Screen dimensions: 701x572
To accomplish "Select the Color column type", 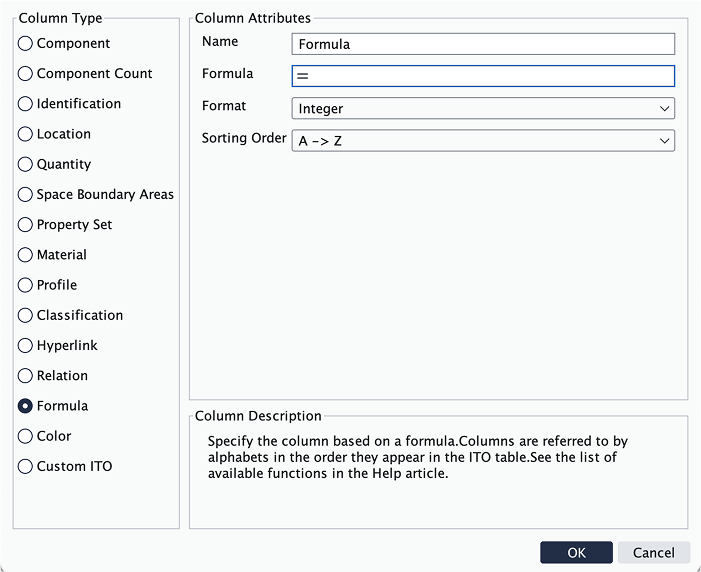I will (x=26, y=436).
